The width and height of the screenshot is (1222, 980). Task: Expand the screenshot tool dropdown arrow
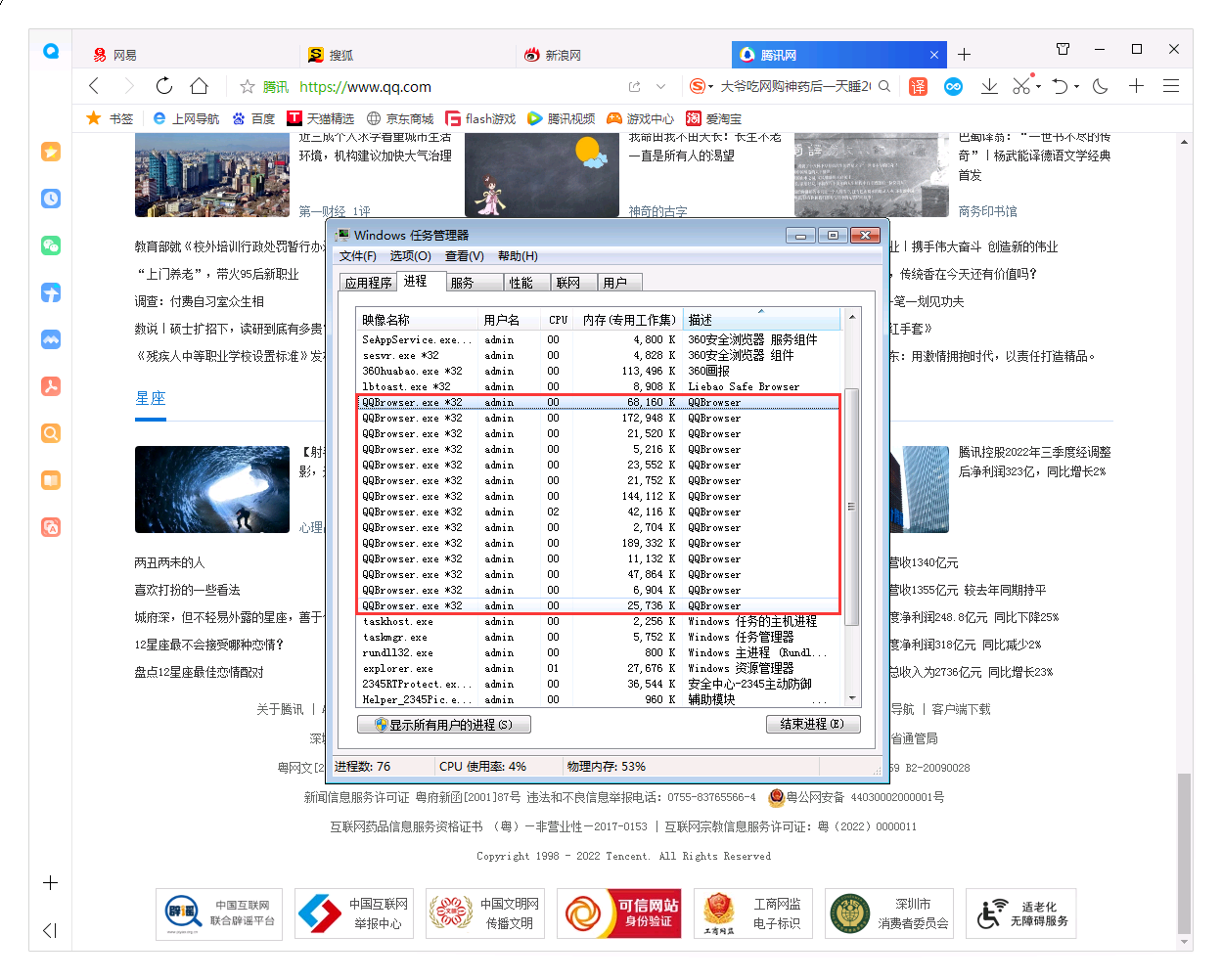click(1038, 86)
